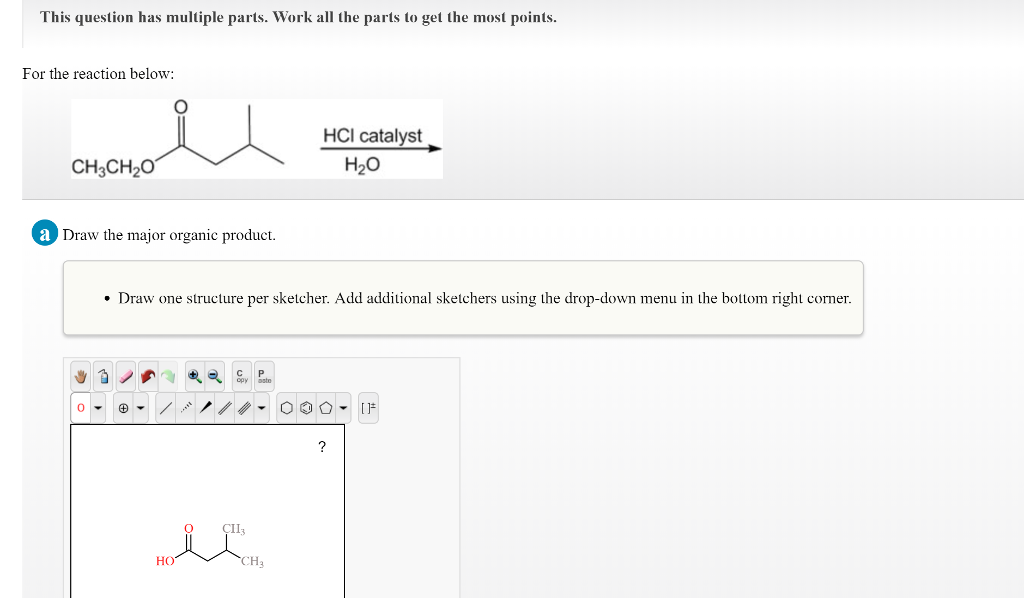
Task: Select the cyclopentane ring template
Action: (327, 407)
